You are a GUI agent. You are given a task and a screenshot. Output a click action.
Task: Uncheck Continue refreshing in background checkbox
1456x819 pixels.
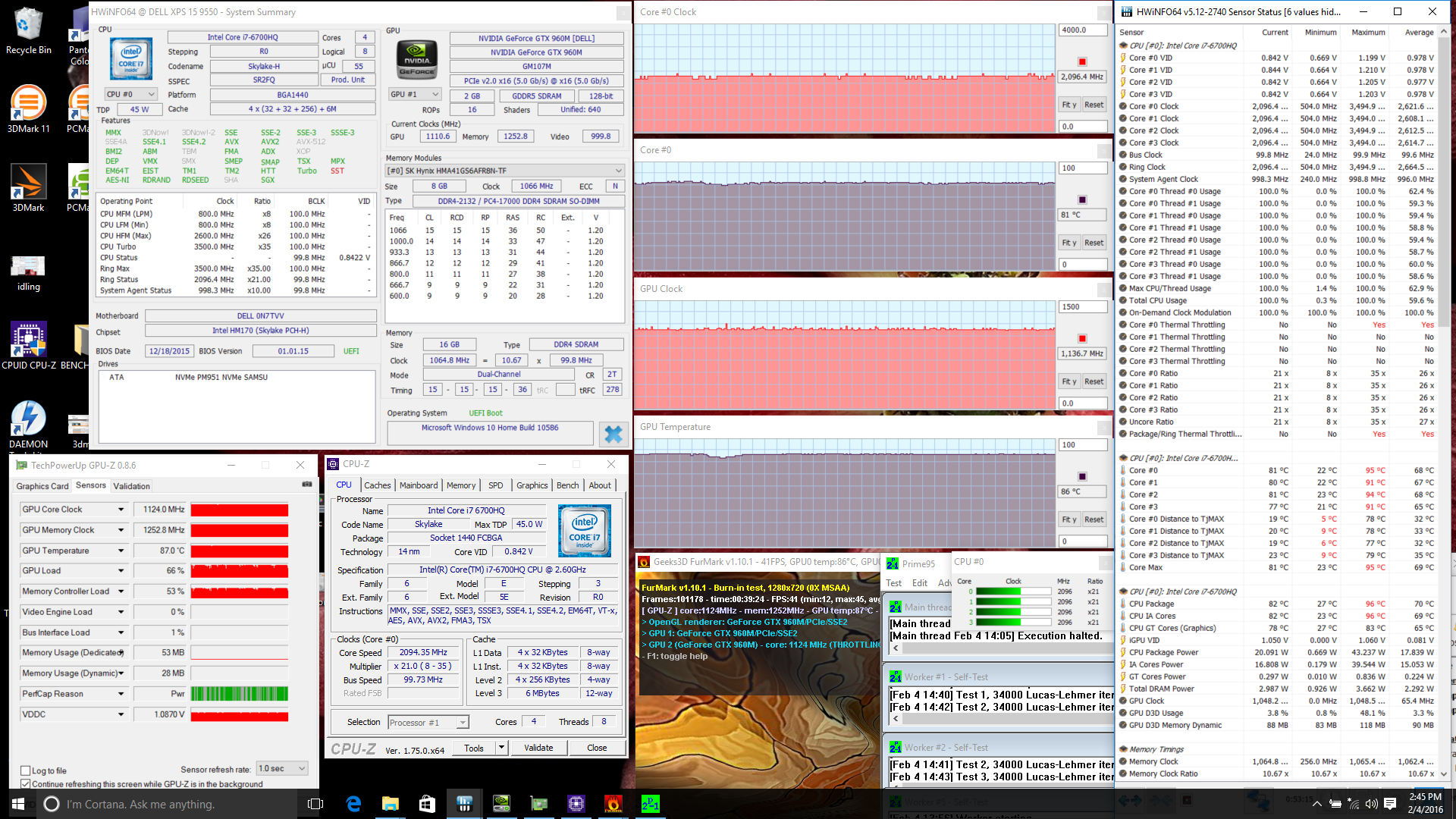26,784
